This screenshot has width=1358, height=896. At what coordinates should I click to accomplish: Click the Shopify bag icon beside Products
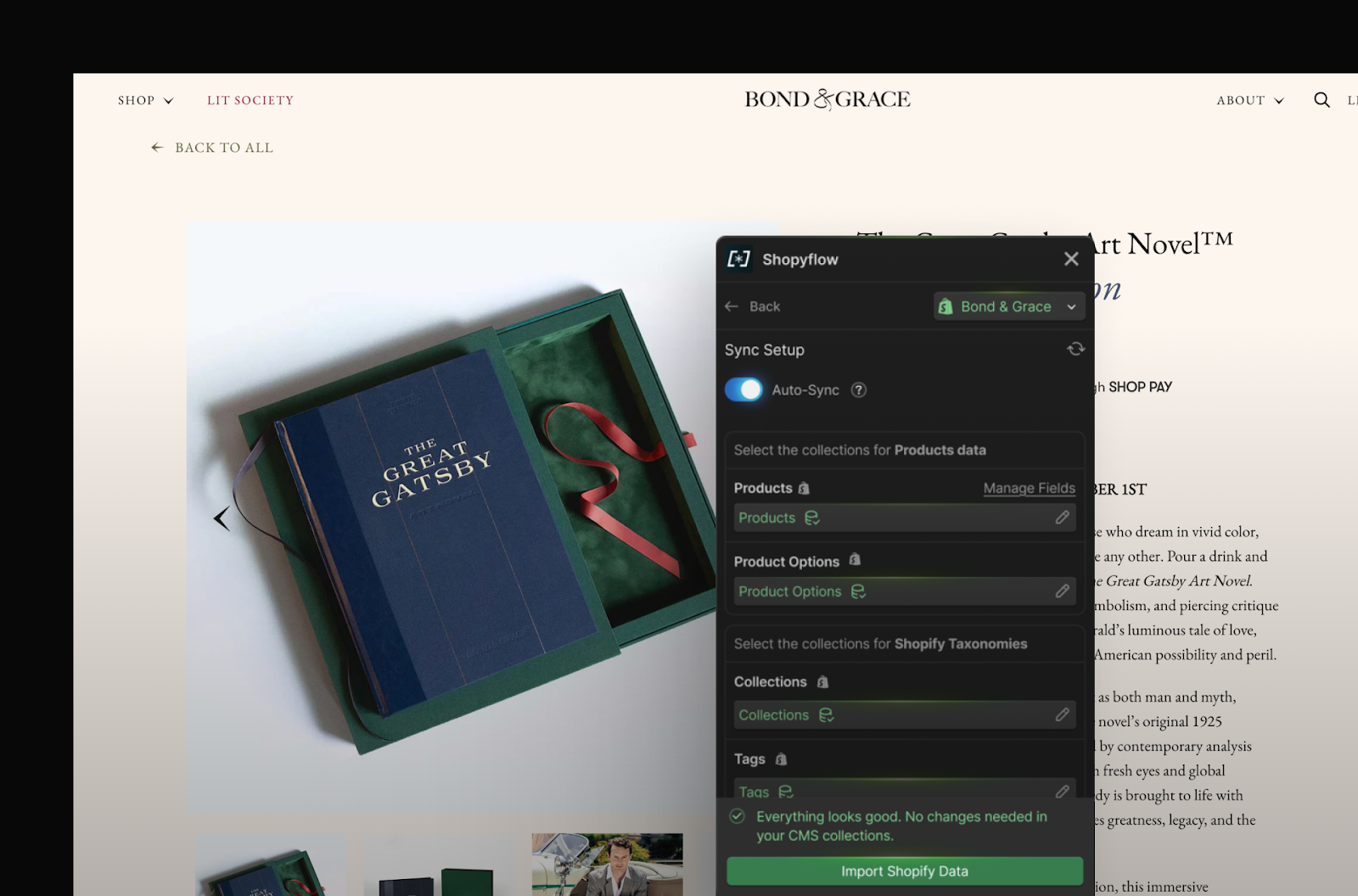coord(804,488)
